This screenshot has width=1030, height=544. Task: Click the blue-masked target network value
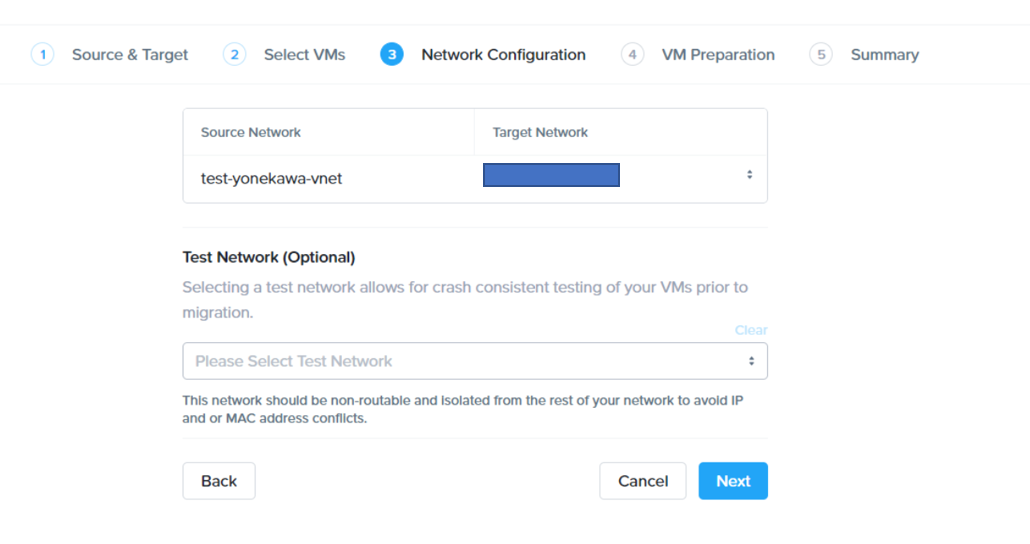click(x=551, y=176)
